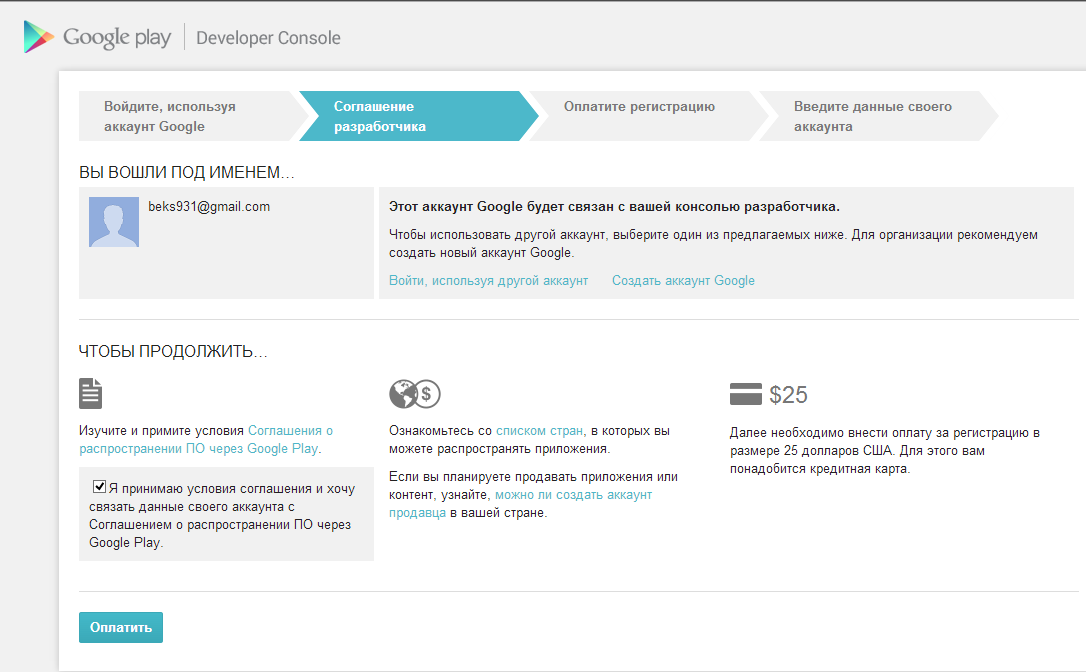
Task: Open "можно ли создать аккаунт продавца" link
Action: [520, 504]
